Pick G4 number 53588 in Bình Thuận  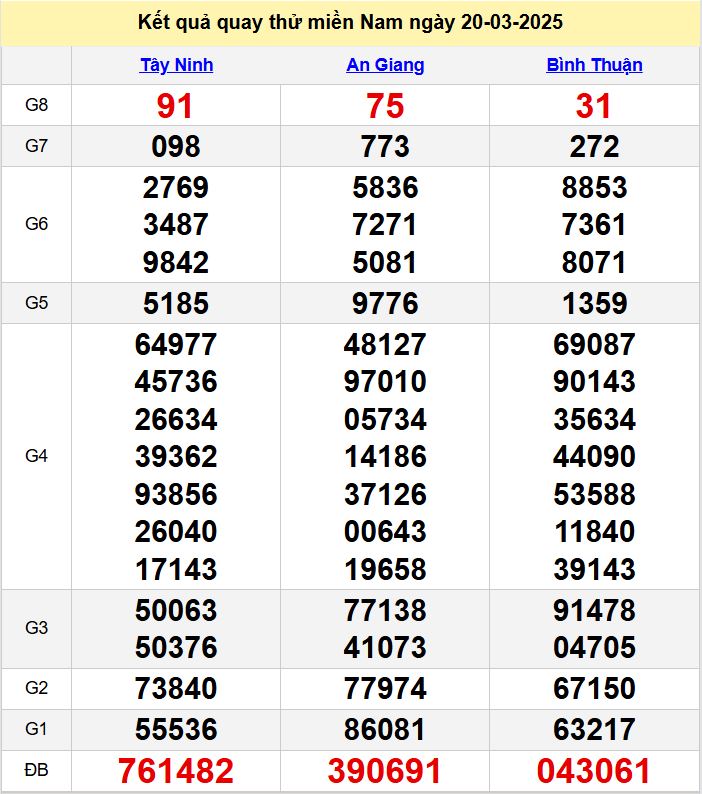[594, 494]
